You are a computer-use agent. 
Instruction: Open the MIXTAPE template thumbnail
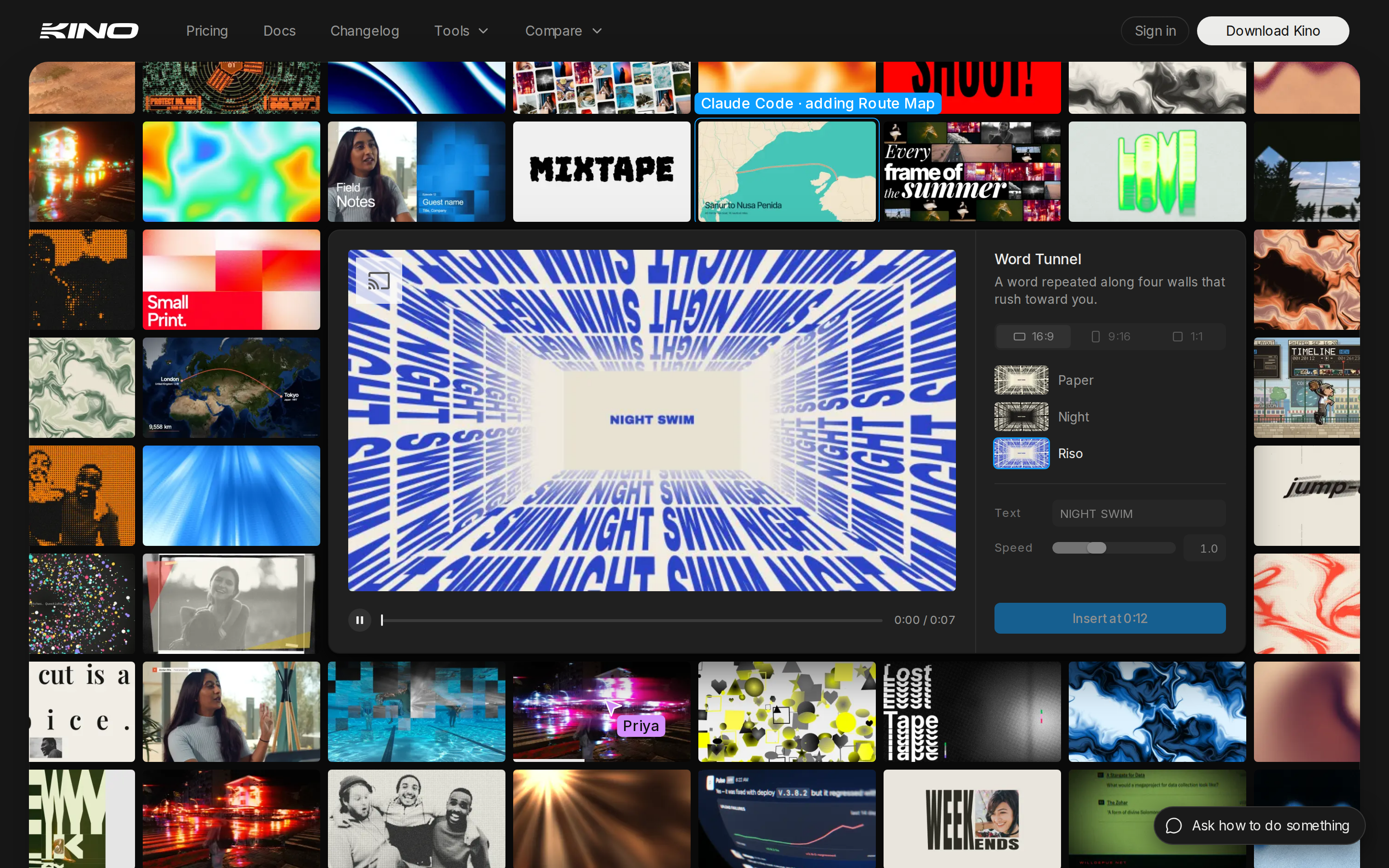(601, 171)
